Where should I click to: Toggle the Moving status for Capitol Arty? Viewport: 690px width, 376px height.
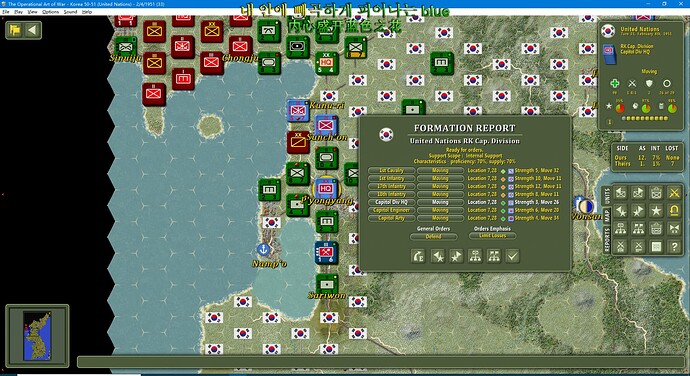coord(440,218)
